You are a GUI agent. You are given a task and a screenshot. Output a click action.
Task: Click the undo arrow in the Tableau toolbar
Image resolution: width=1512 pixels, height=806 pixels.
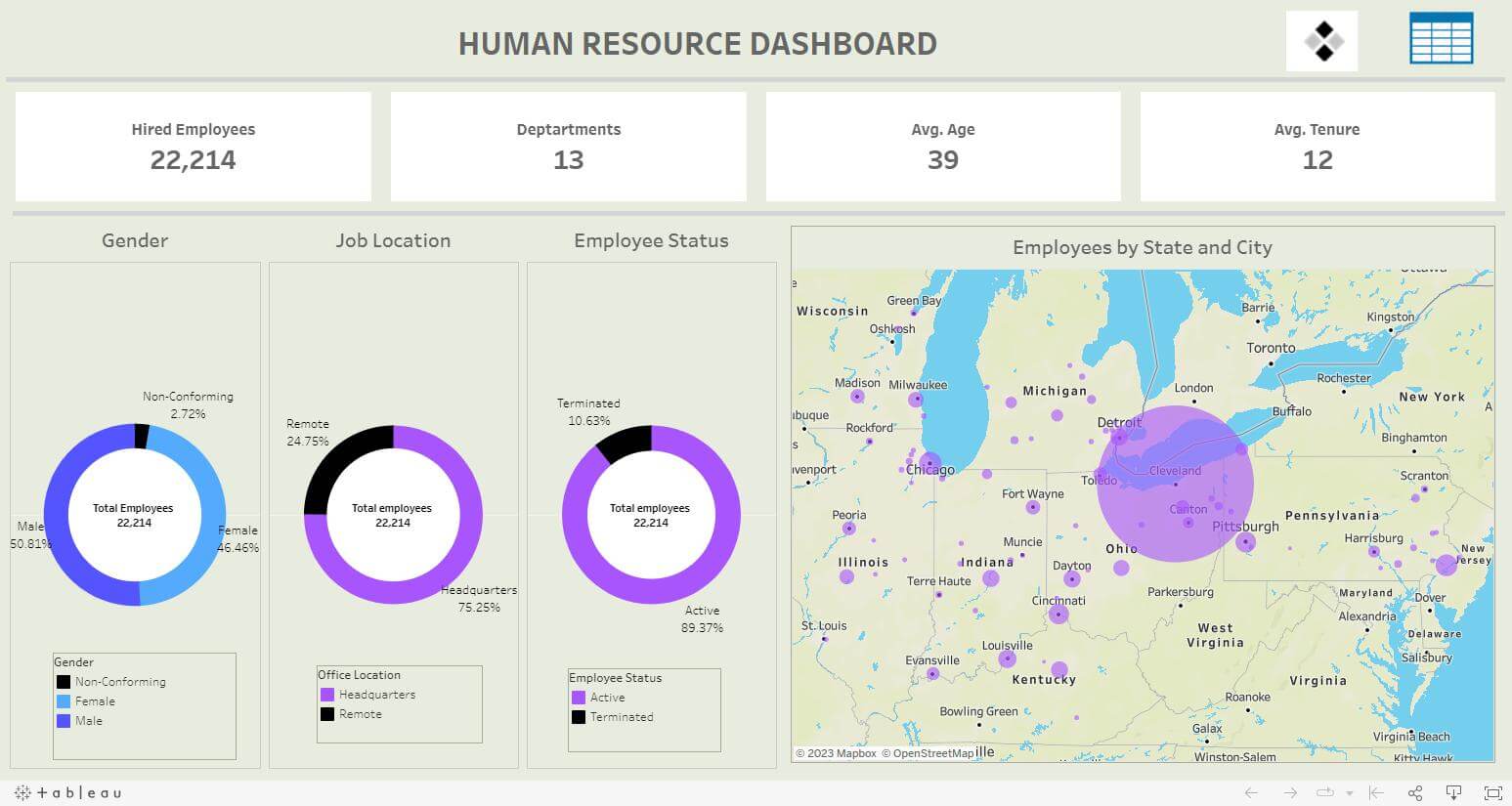1251,792
